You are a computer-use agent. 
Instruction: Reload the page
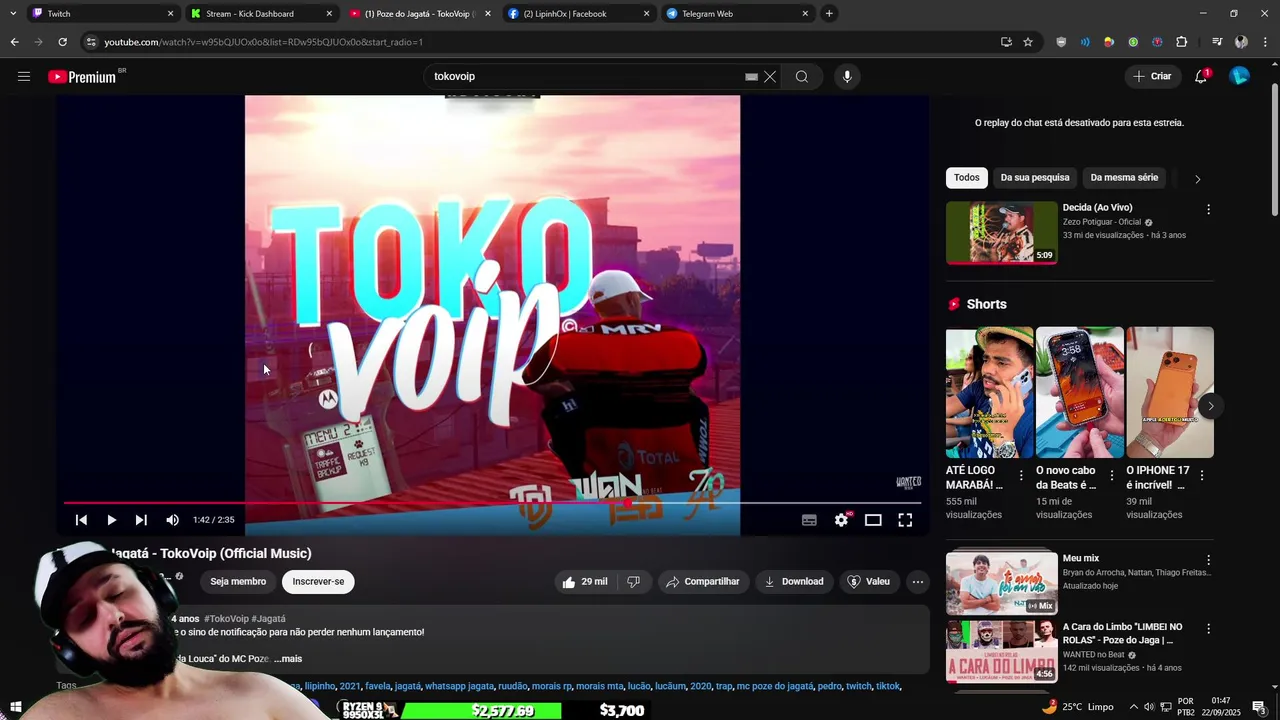click(62, 42)
